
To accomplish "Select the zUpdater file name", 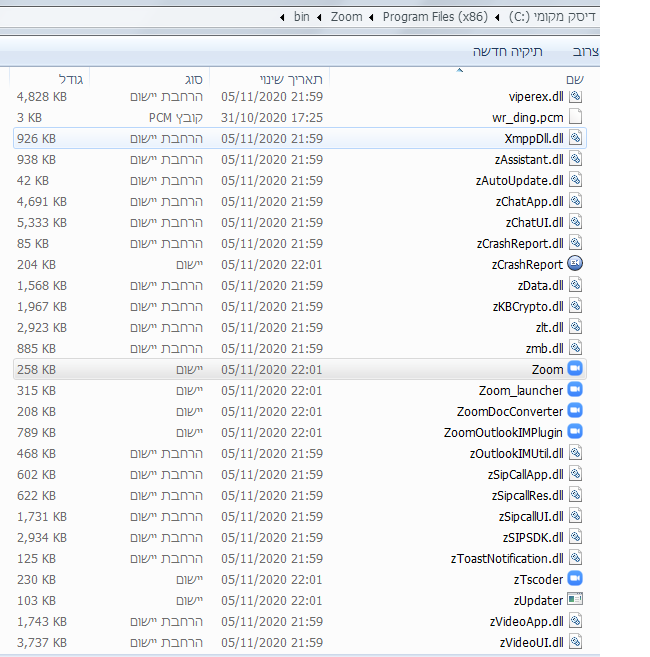I will coord(538,600).
